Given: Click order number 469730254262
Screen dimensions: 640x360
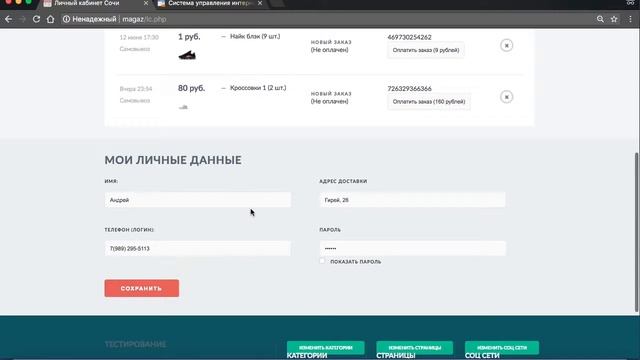Looking at the screenshot, I should pos(409,37).
